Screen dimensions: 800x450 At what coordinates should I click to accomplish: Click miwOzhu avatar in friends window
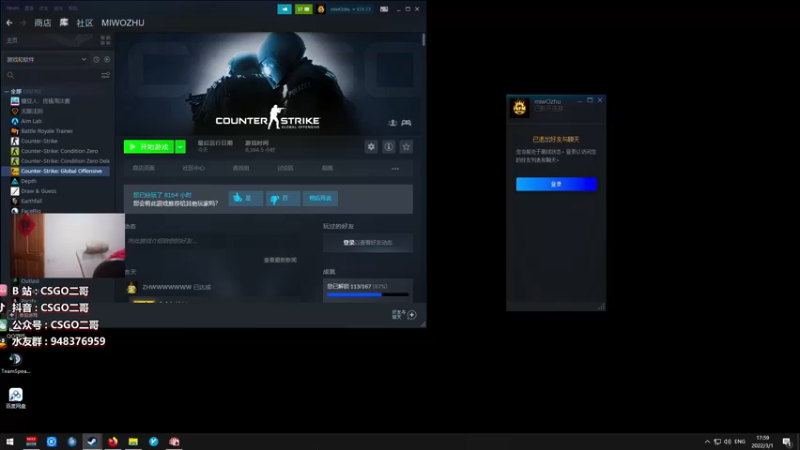(519, 107)
